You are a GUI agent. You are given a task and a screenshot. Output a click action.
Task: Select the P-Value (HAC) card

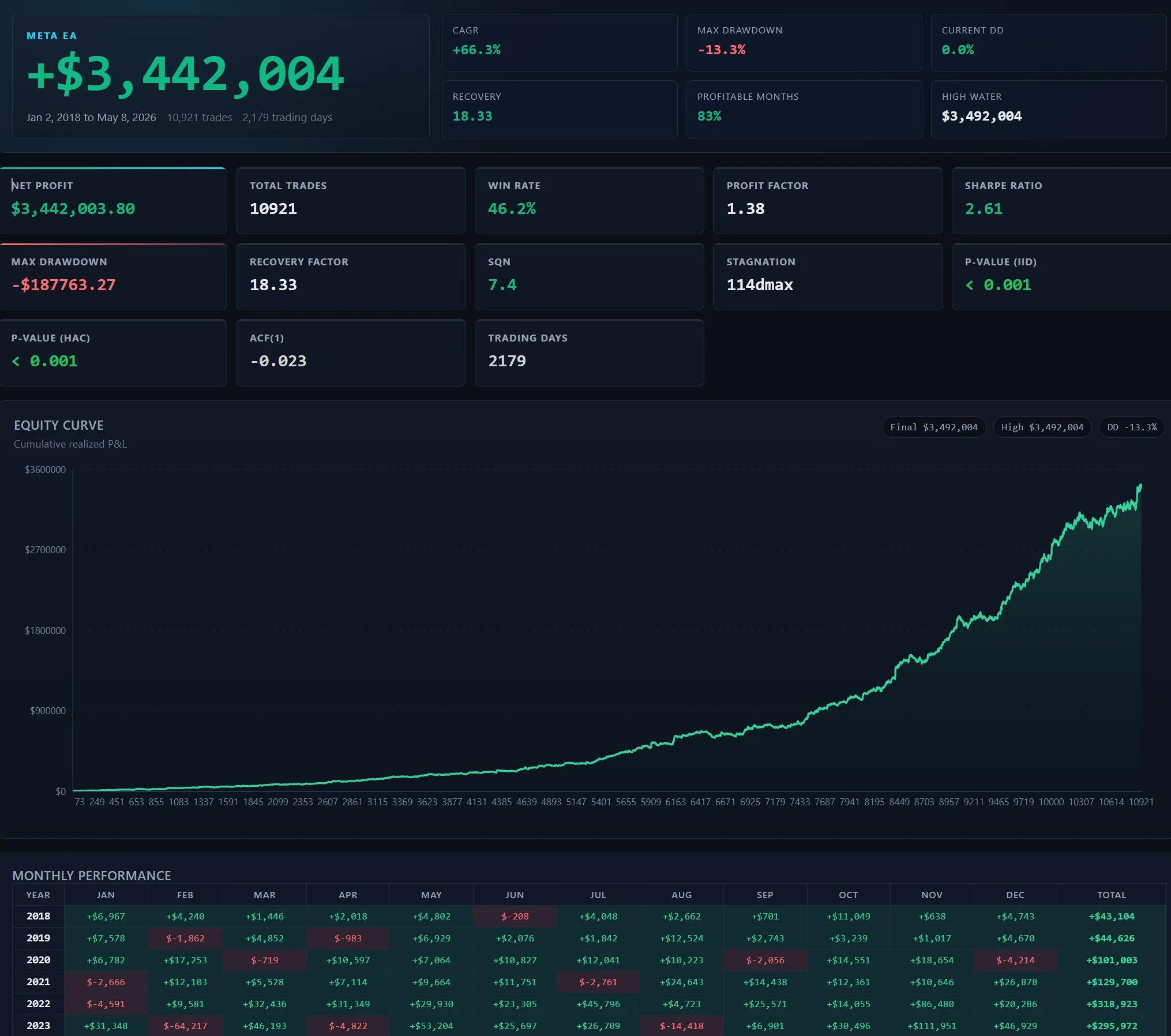(x=113, y=352)
